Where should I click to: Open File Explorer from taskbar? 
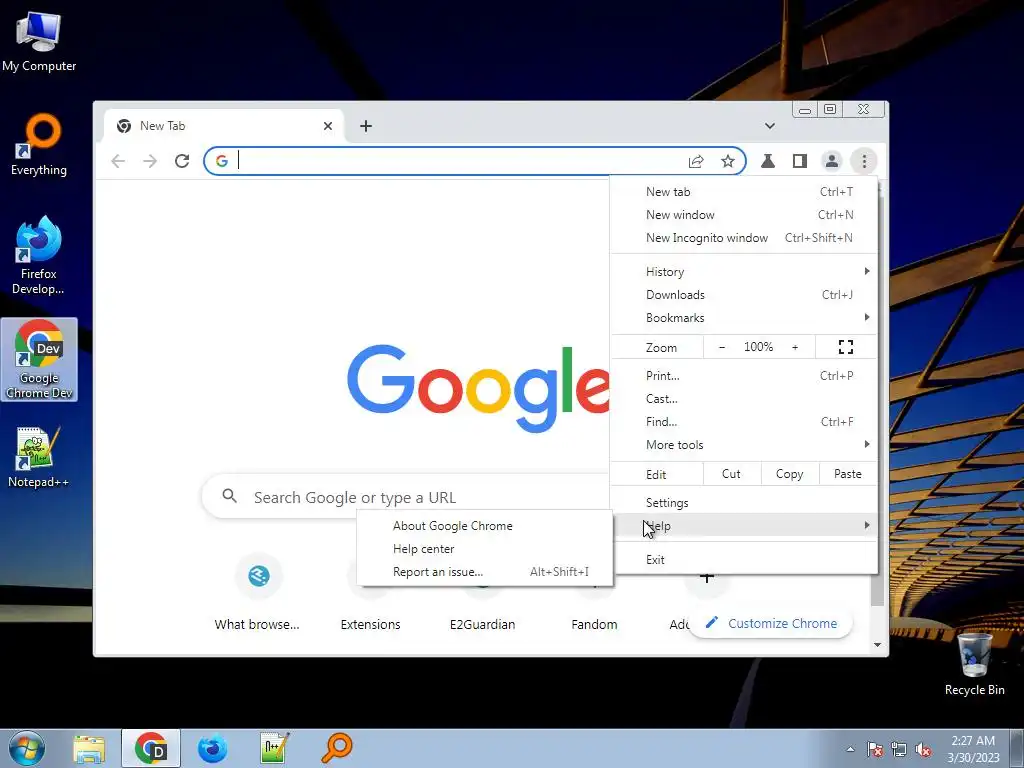coord(89,748)
